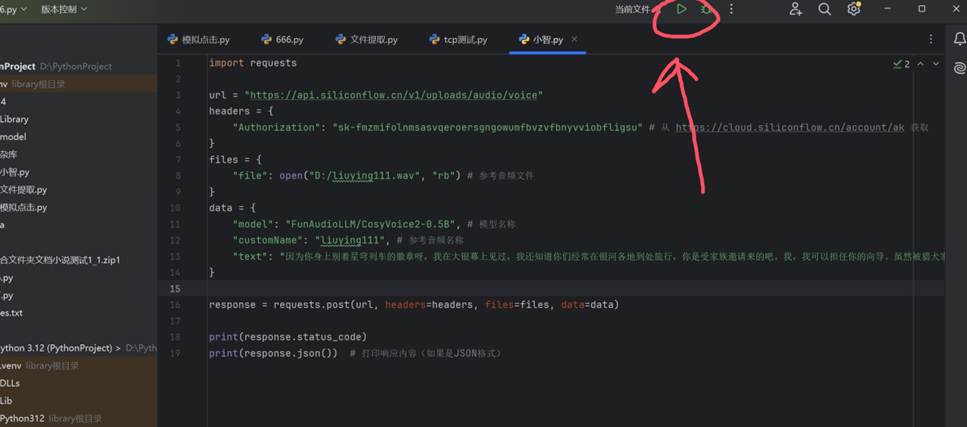Open more run actions three-dot menu
This screenshot has height=427, width=967.
pyautogui.click(x=732, y=9)
